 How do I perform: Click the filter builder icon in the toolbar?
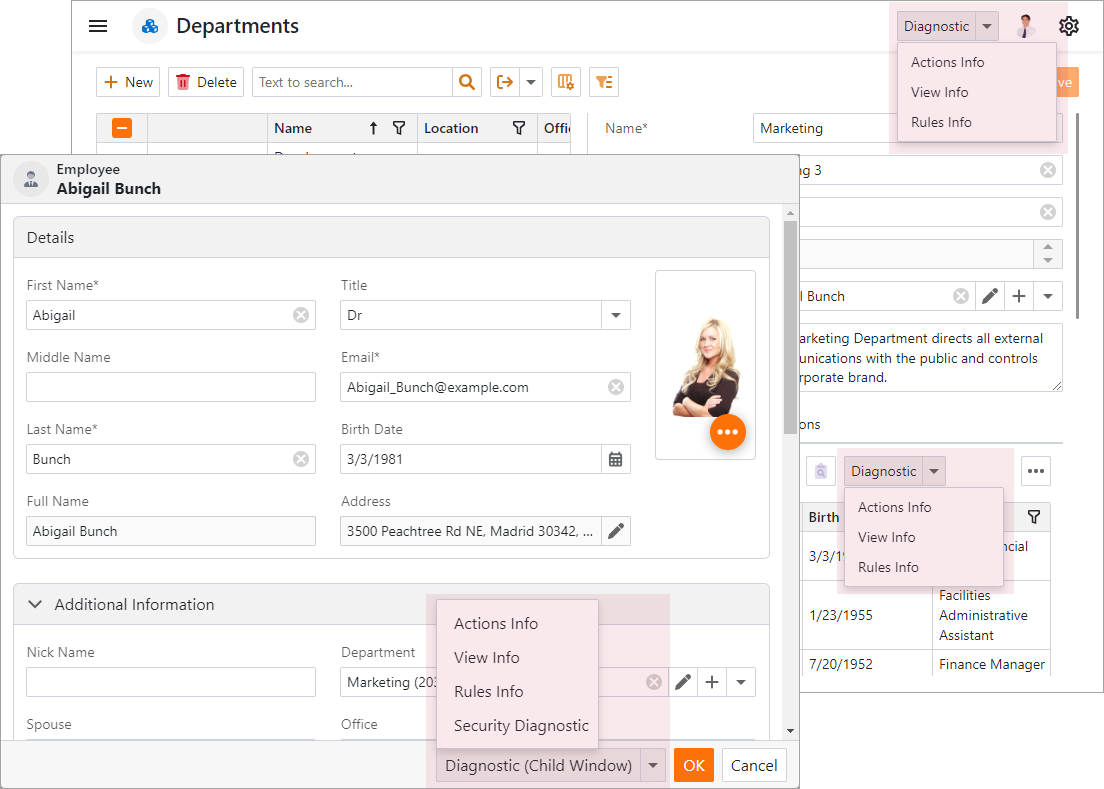pos(604,82)
